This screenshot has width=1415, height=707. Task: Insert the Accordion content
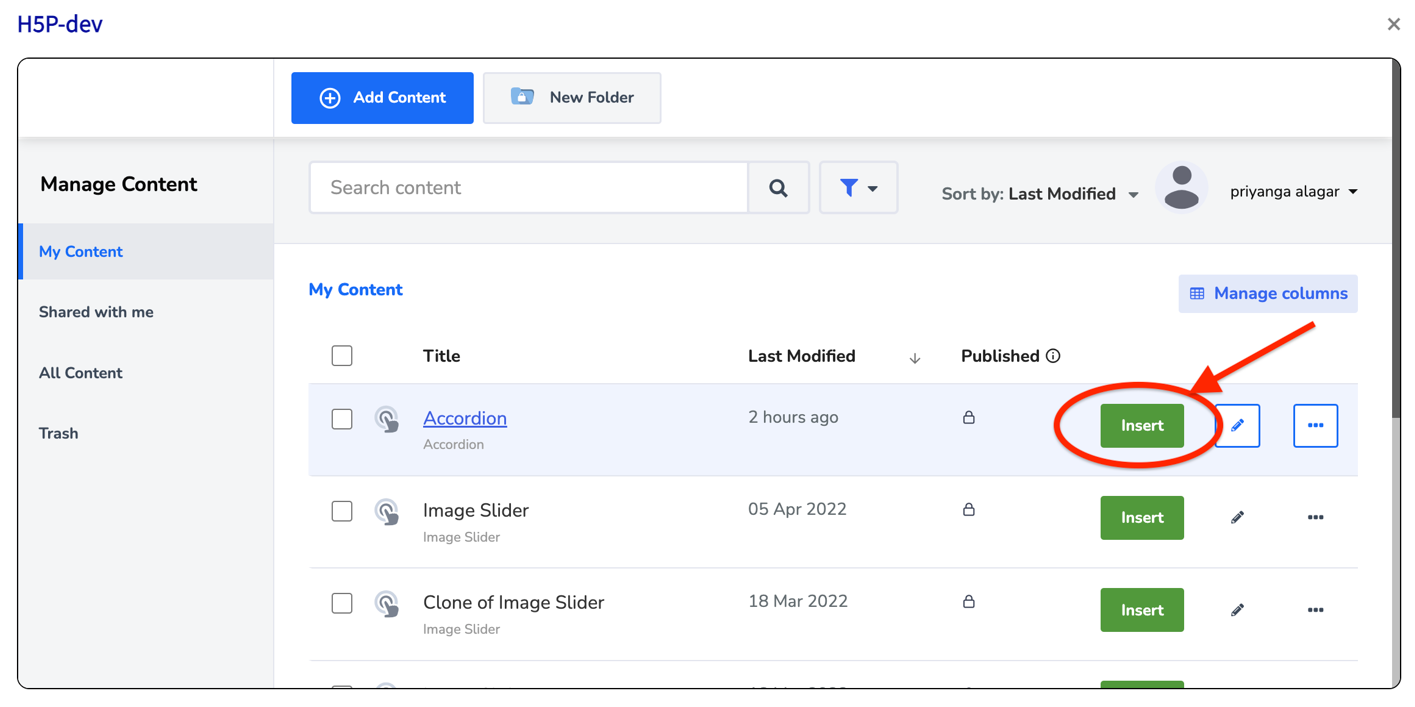[1141, 426]
